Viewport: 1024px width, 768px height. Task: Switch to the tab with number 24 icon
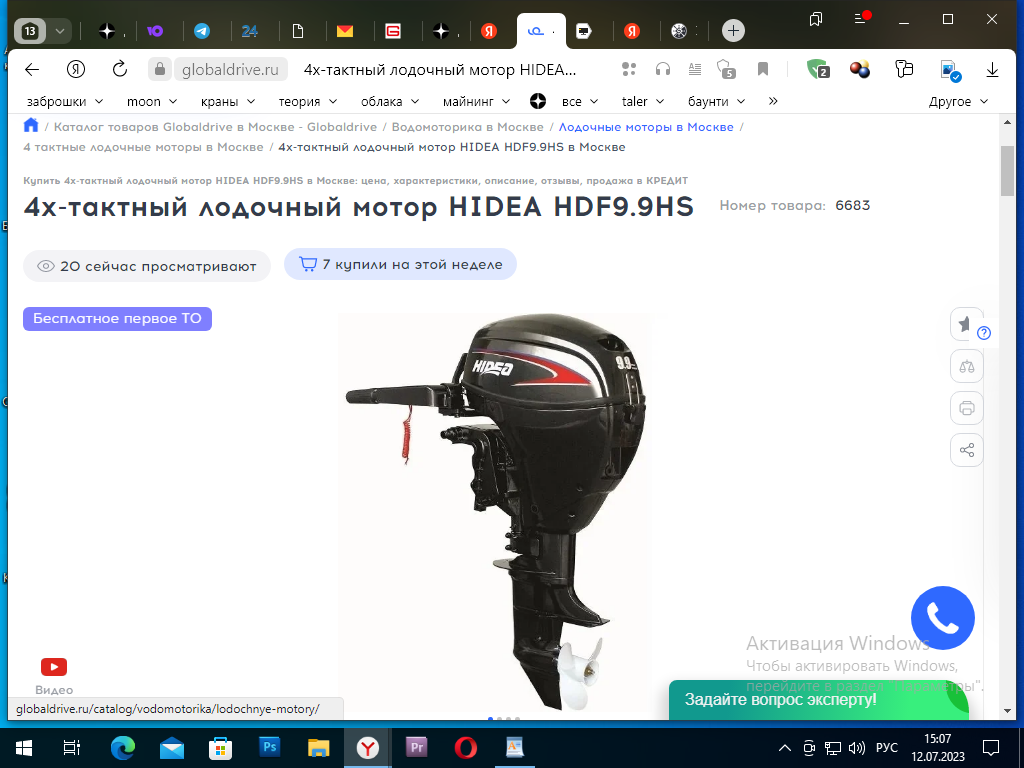click(249, 31)
